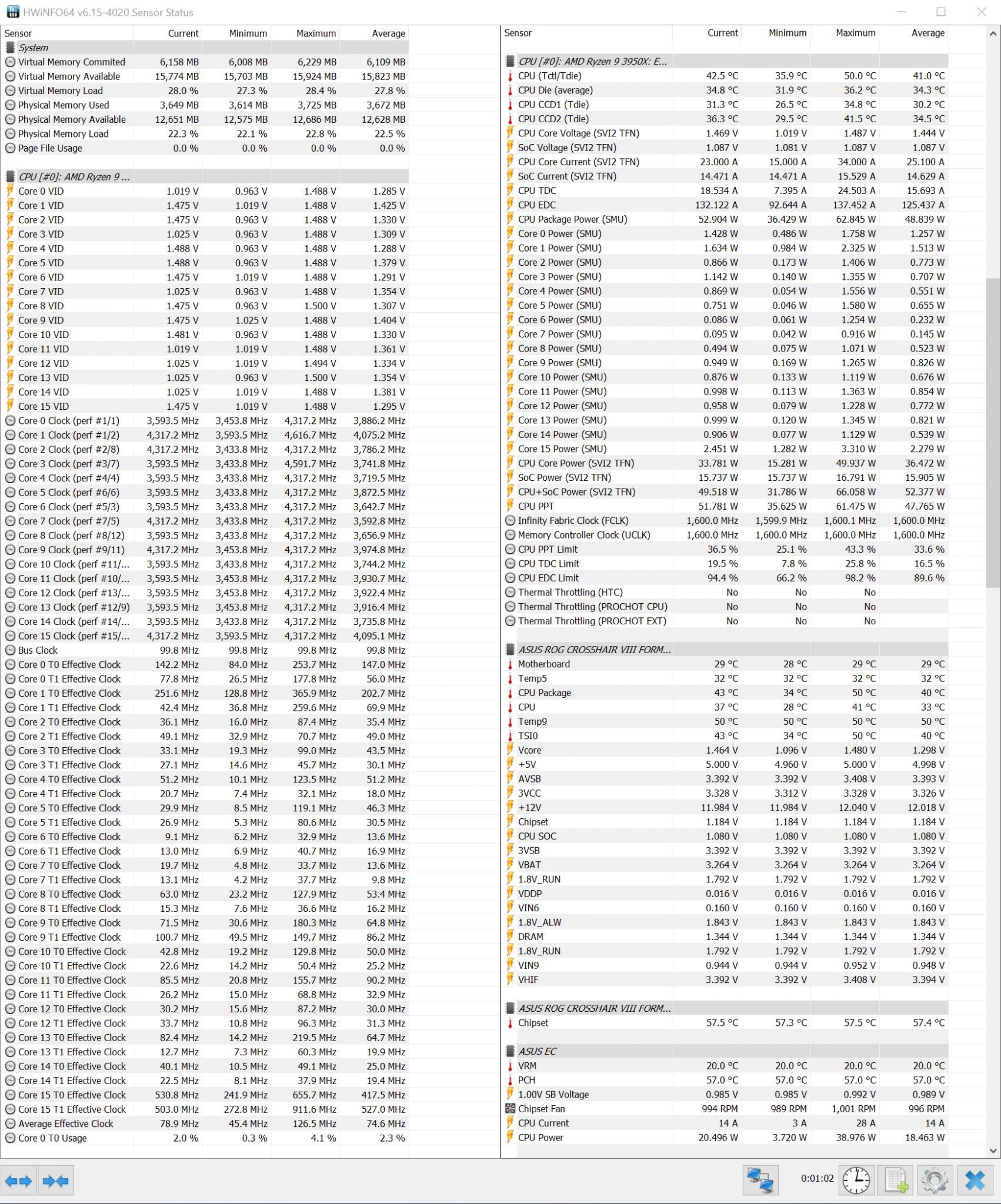Viewport: 1001px width, 1204px height.
Task: Click the Average column header in the right pane
Action: click(x=913, y=34)
